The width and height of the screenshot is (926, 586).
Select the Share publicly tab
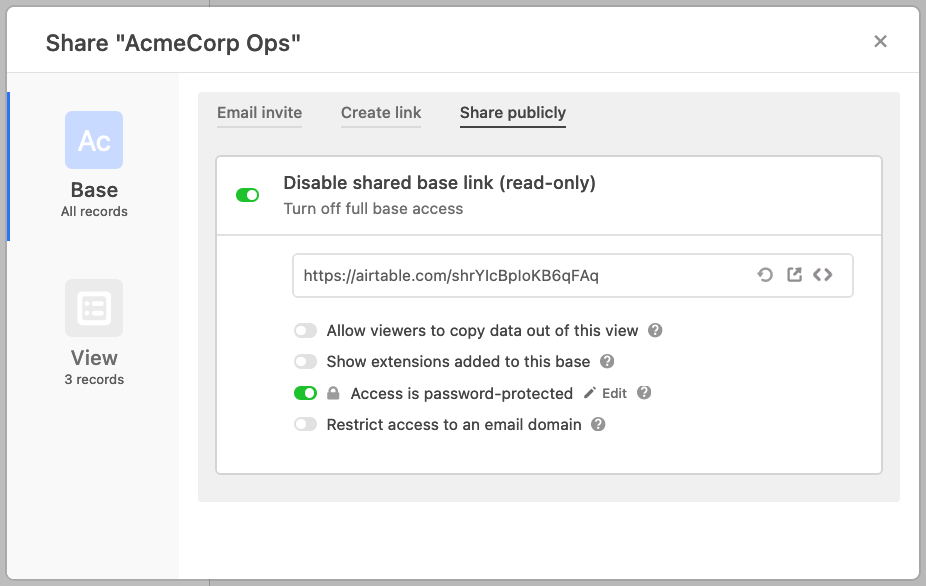coord(513,113)
